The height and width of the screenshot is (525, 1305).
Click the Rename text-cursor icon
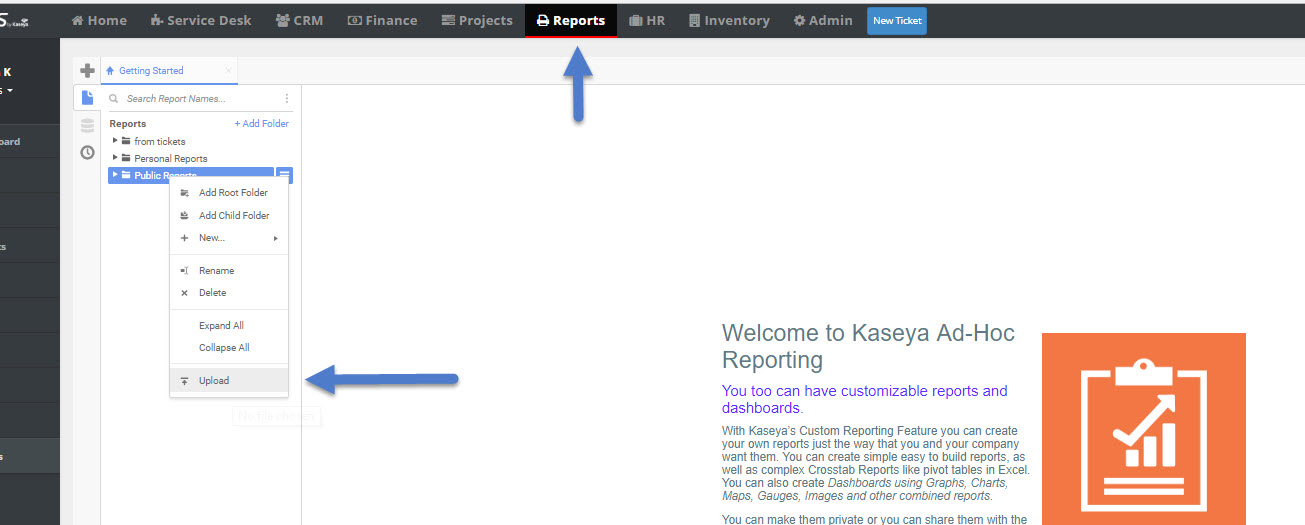pos(184,271)
